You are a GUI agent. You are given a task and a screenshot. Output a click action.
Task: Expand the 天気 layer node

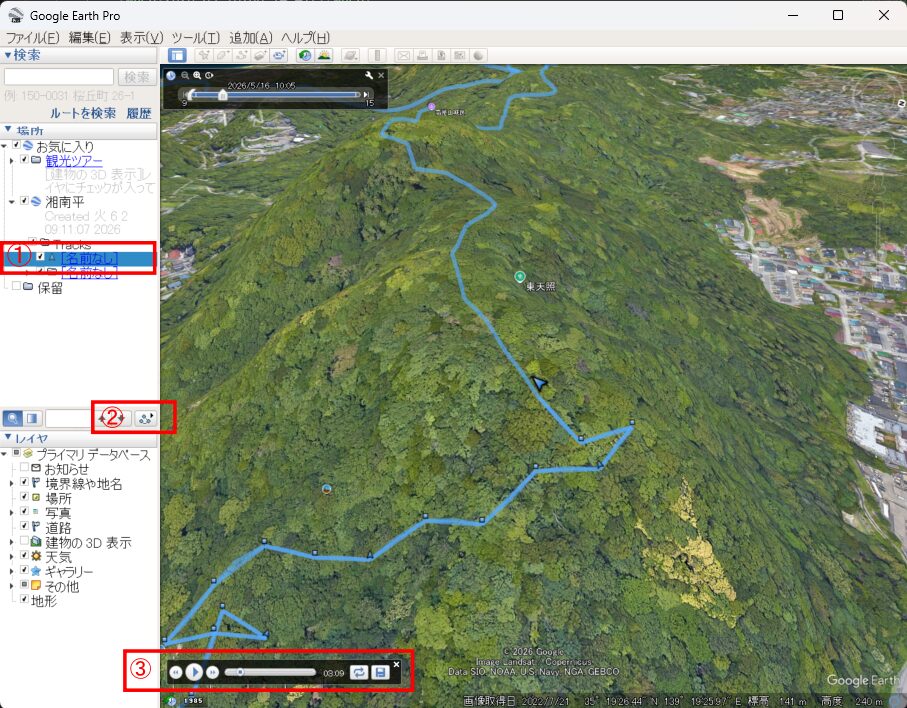(12, 556)
